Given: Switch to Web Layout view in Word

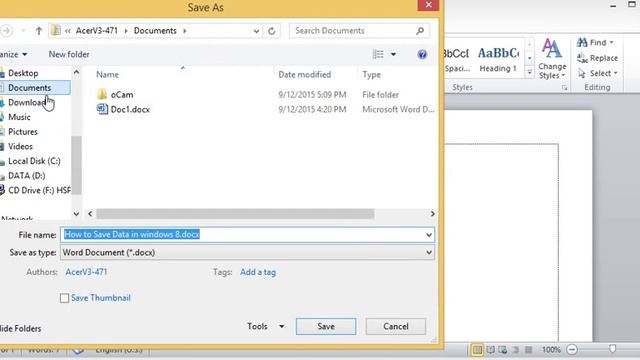Looking at the screenshot, I should 503,350.
